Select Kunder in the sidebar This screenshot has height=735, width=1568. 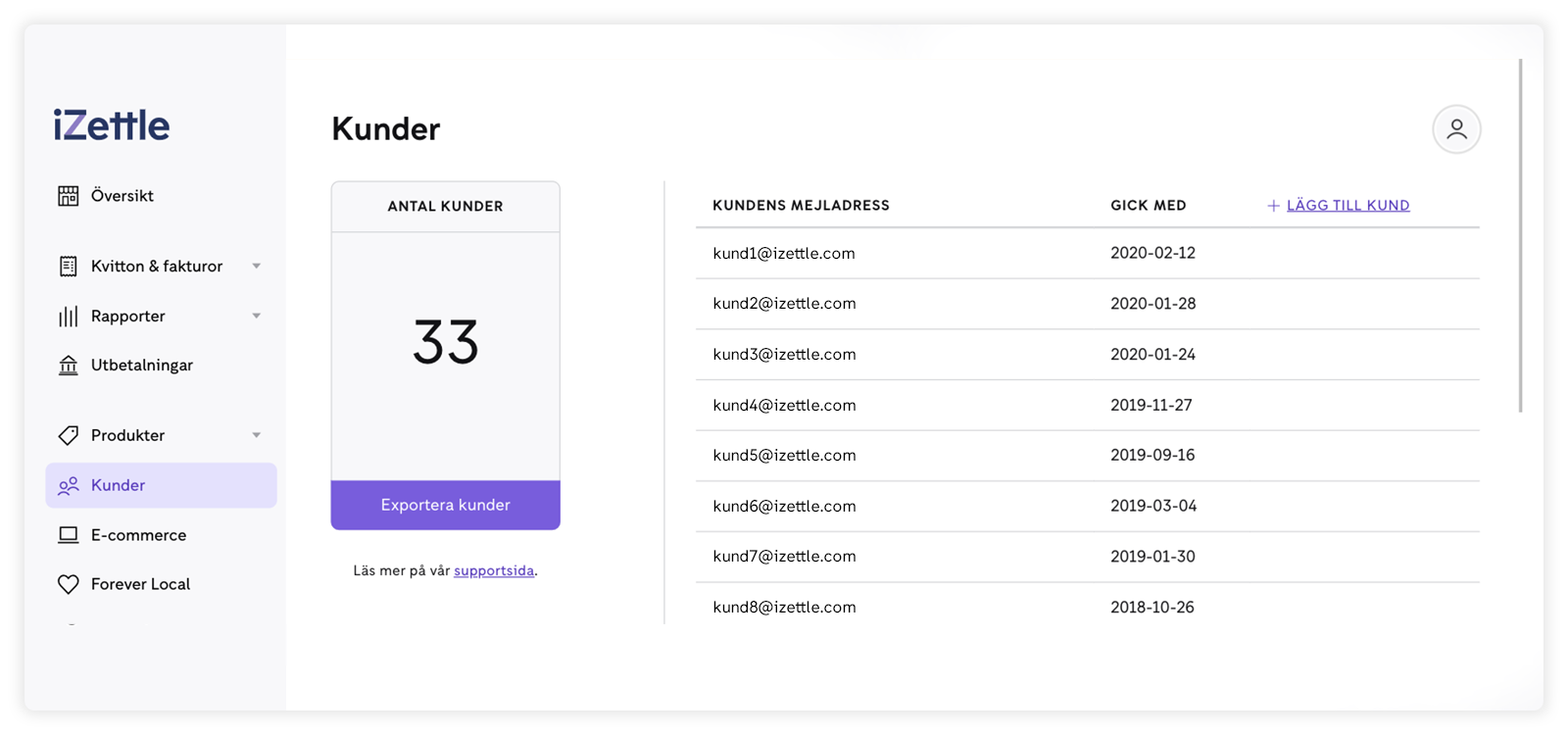(118, 485)
